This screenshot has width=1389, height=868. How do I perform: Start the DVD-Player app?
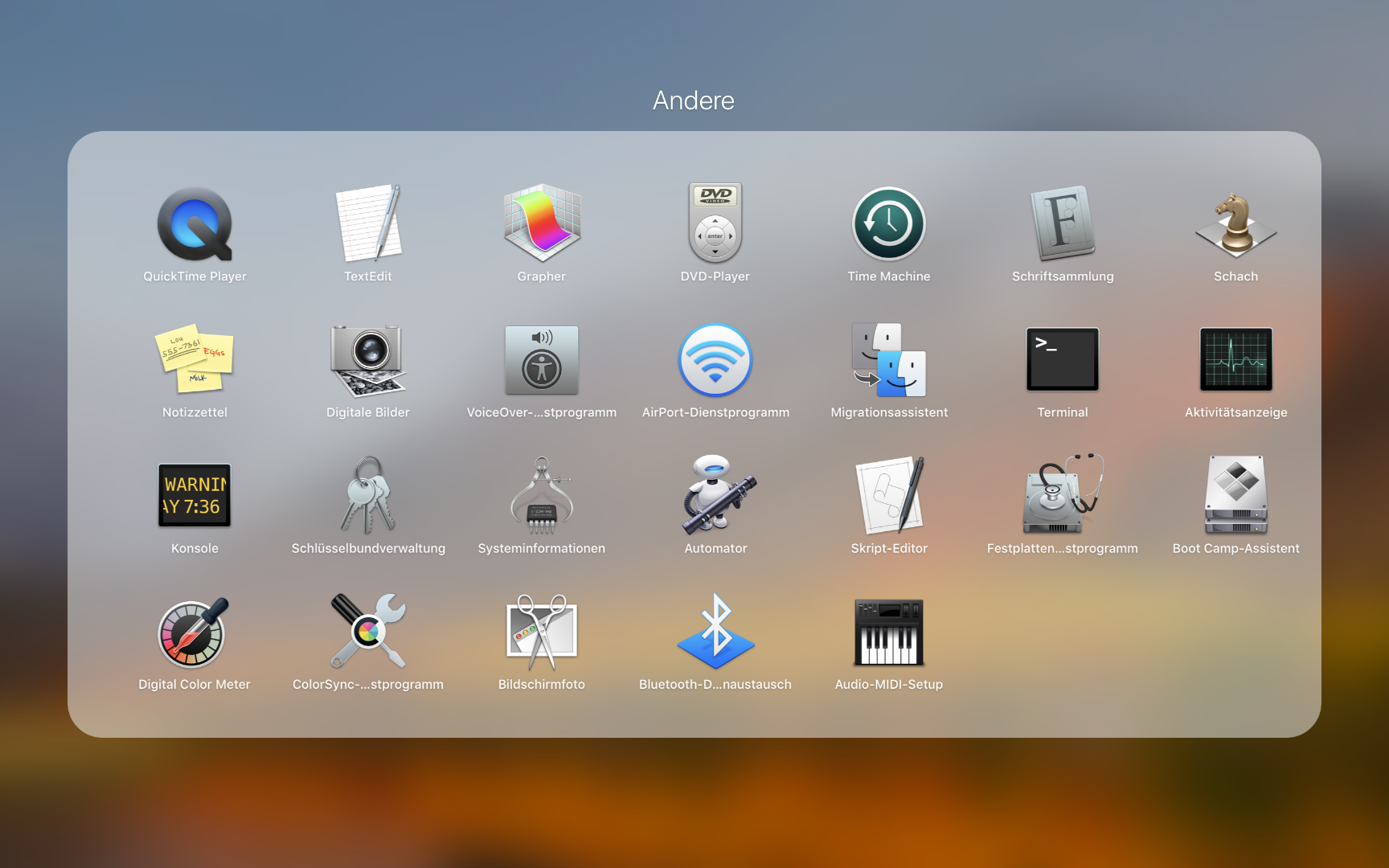(715, 223)
